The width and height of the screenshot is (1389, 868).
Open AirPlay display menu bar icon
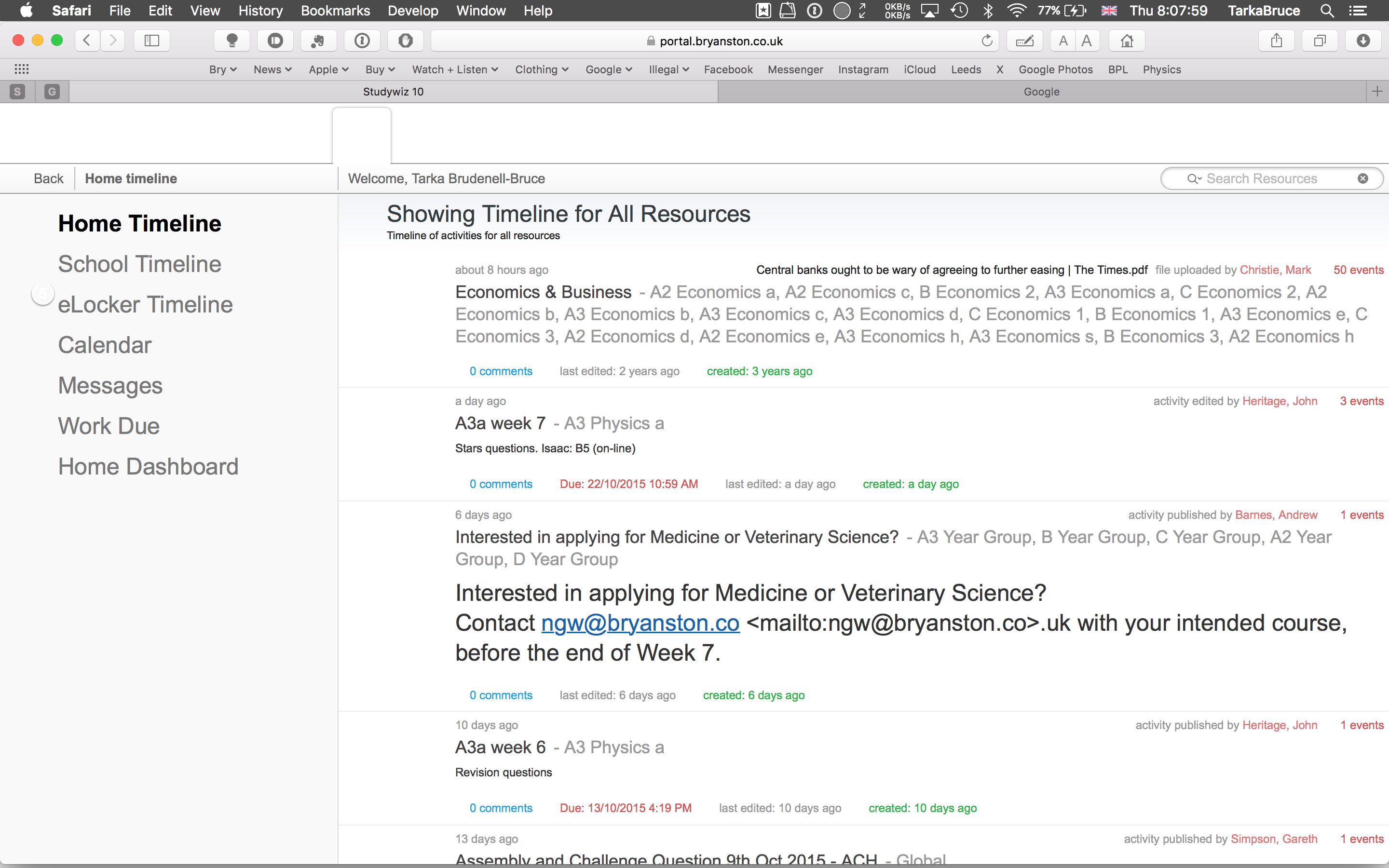click(x=930, y=10)
